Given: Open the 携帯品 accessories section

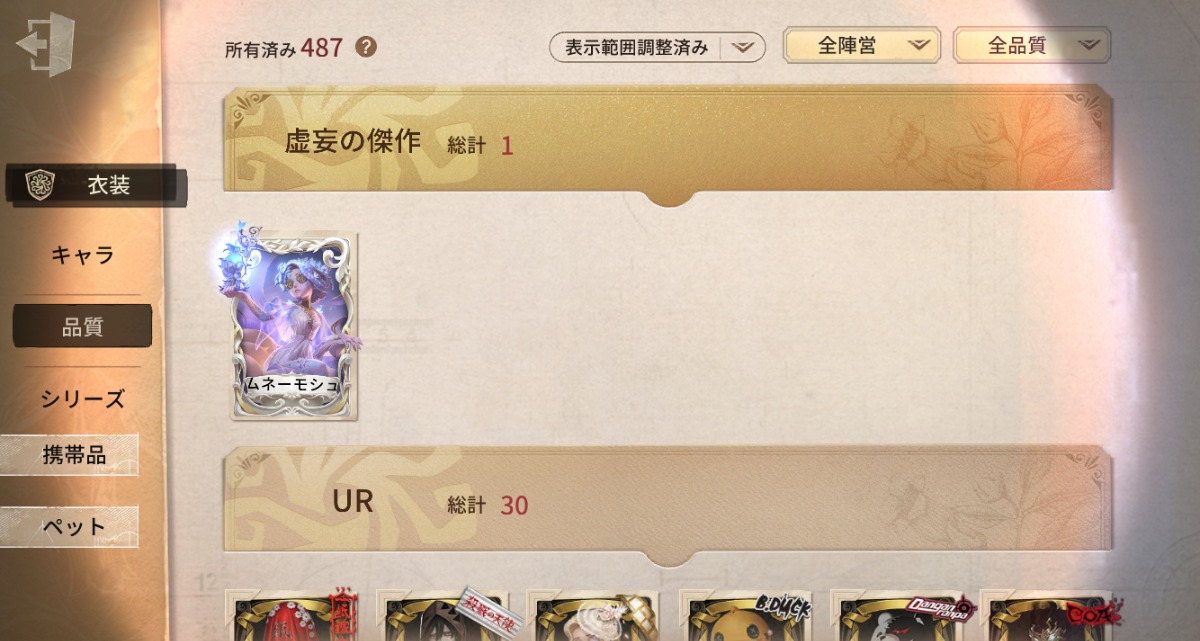Looking at the screenshot, I should pos(72,456).
